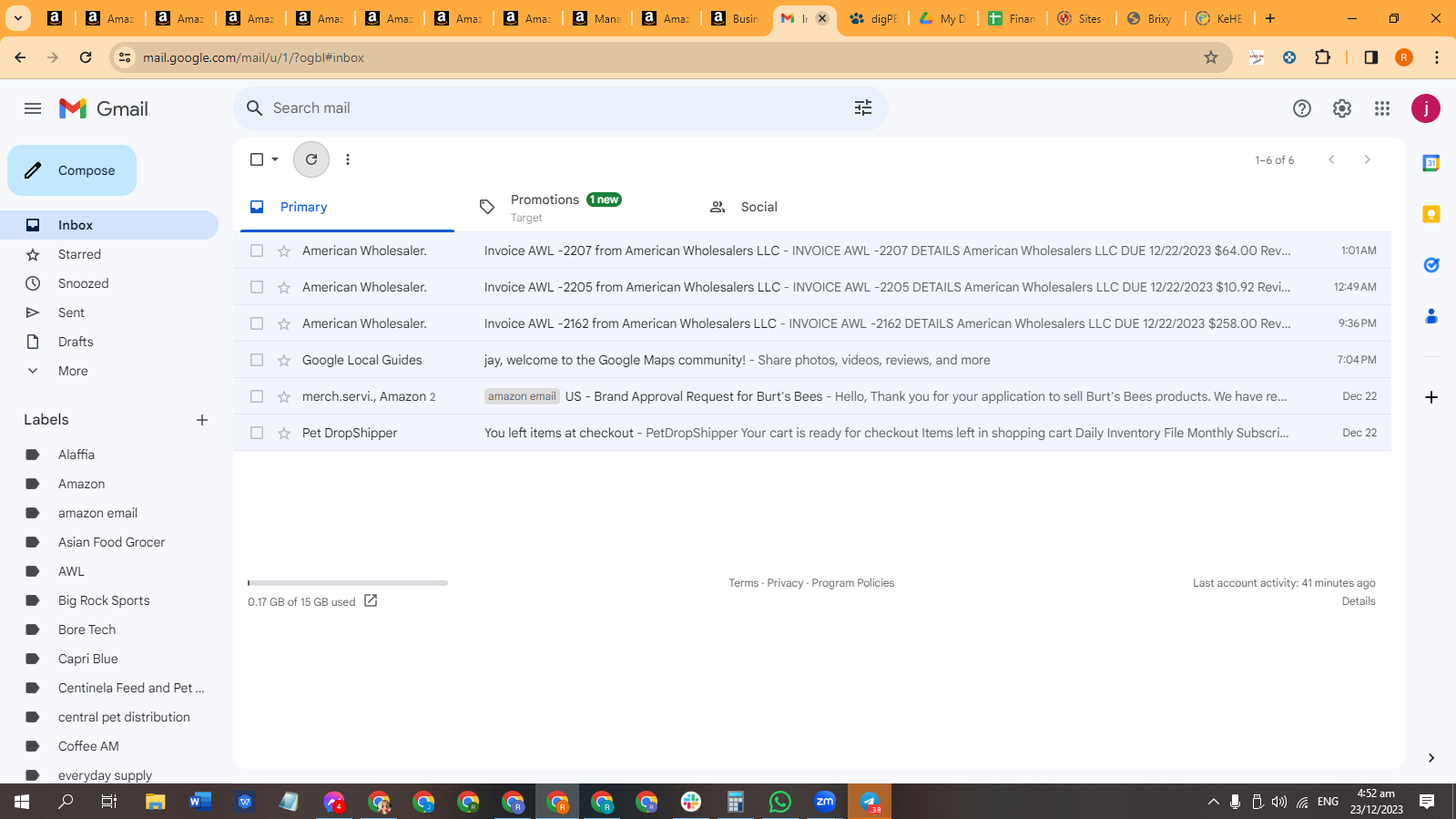Star the Pet DropShipper email
Screen dimensions: 1456x819
pos(284,433)
